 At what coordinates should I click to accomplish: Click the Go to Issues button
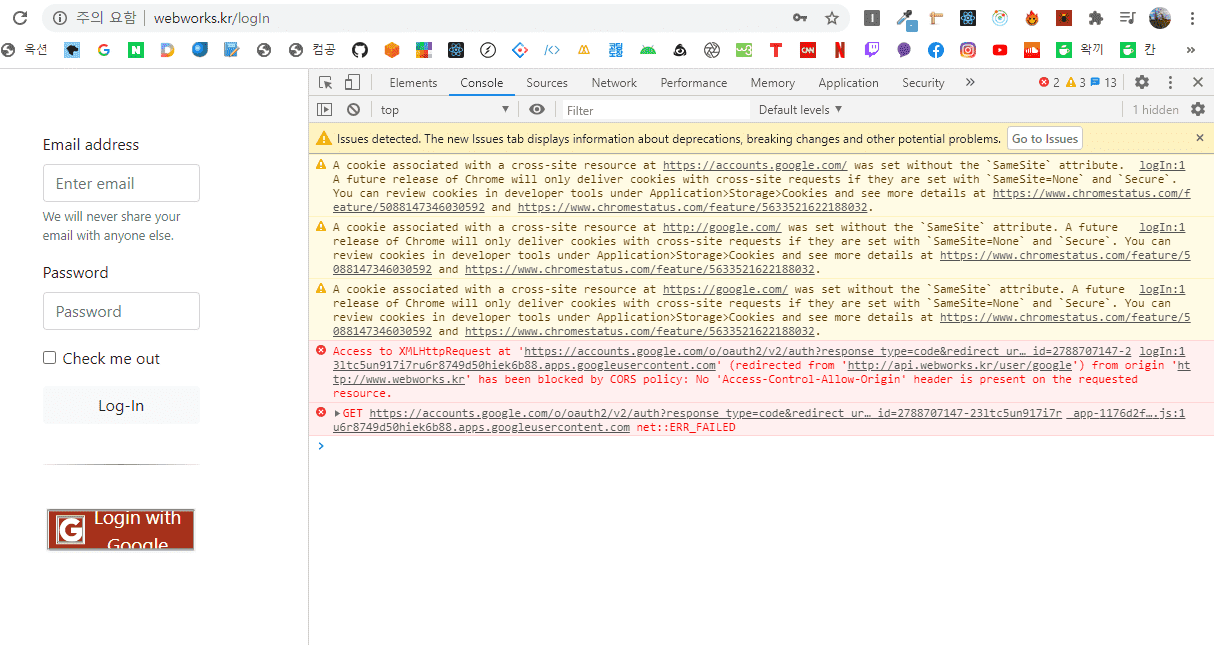click(x=1045, y=139)
